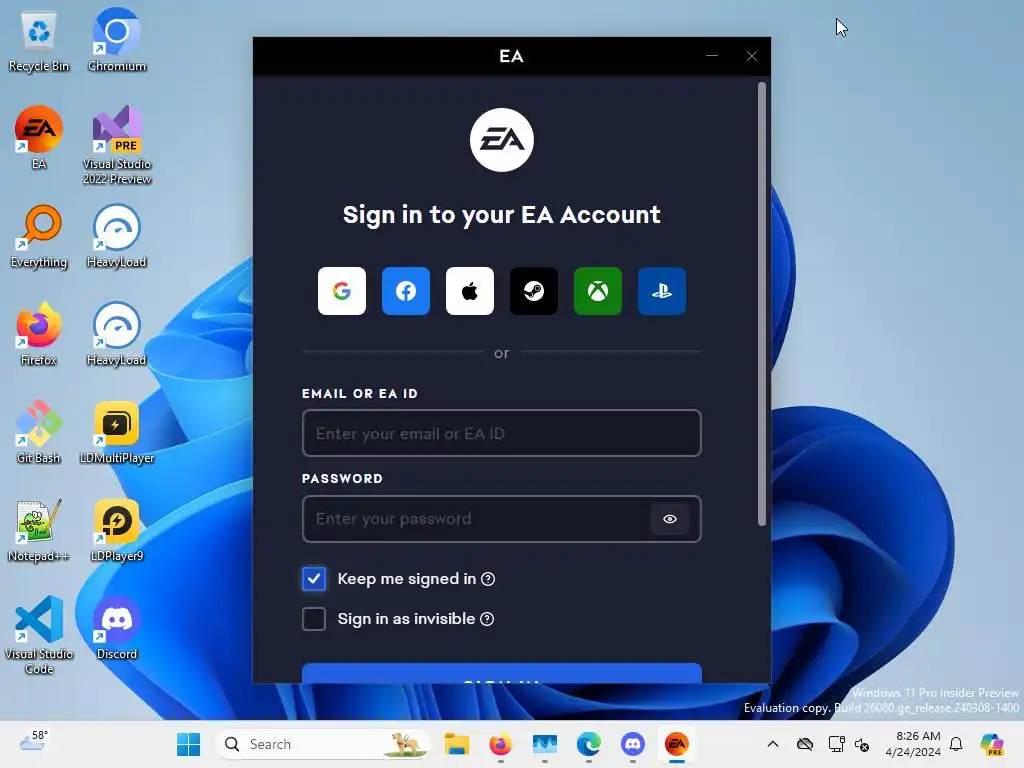The width and height of the screenshot is (1024, 768).
Task: Click network icon in system tray
Action: (x=837, y=744)
